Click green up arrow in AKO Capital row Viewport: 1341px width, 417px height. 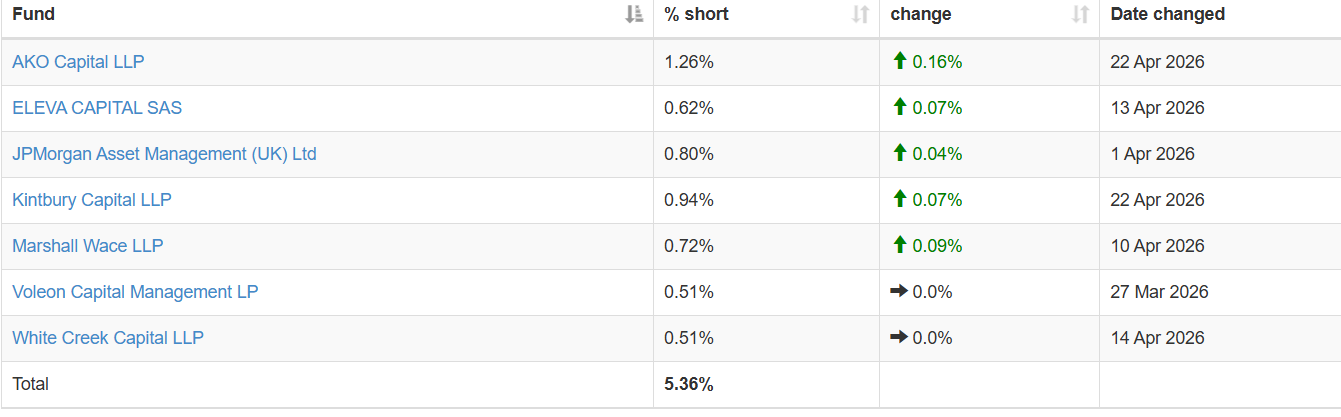coord(899,61)
